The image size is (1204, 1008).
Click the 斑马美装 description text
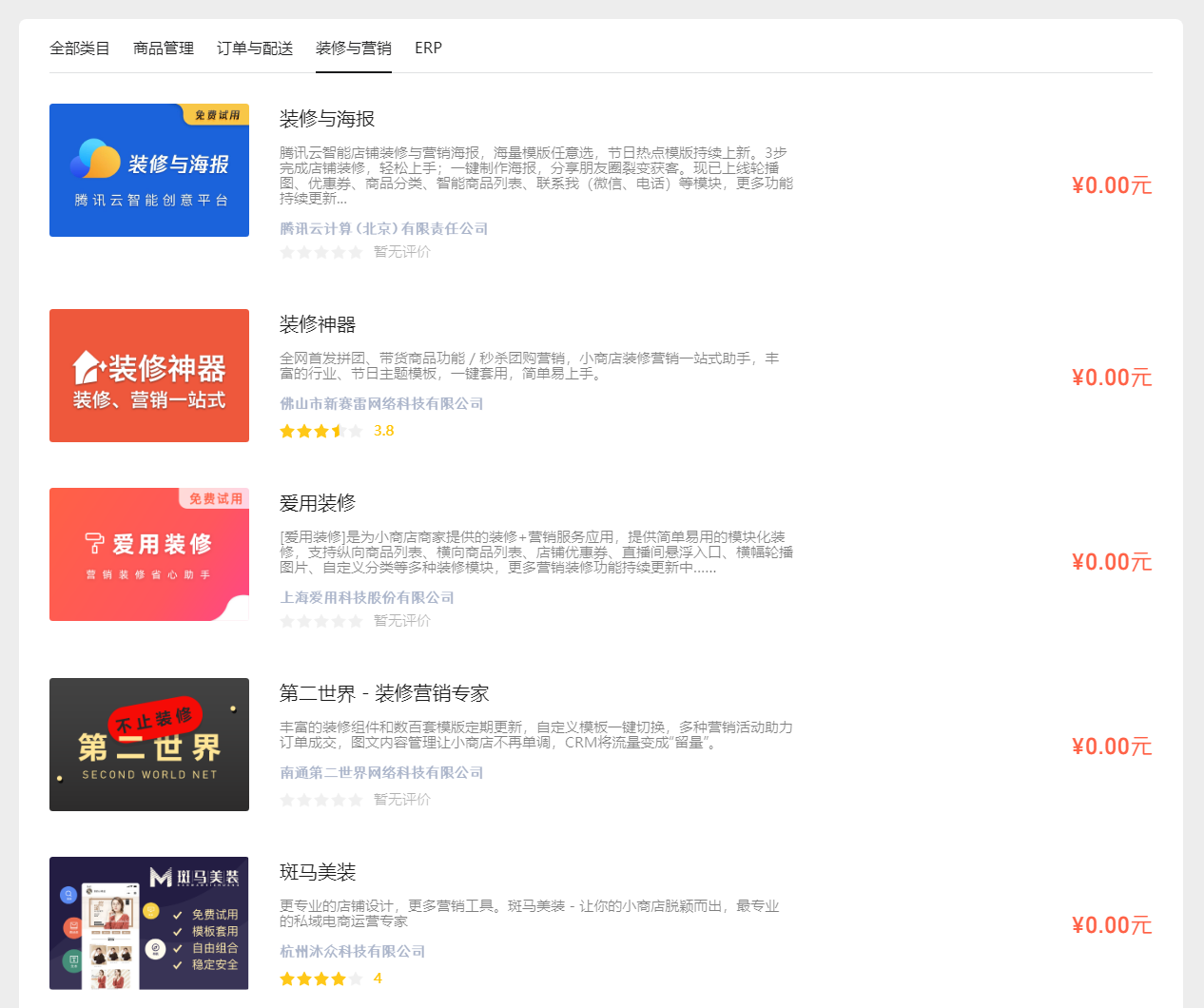530,914
